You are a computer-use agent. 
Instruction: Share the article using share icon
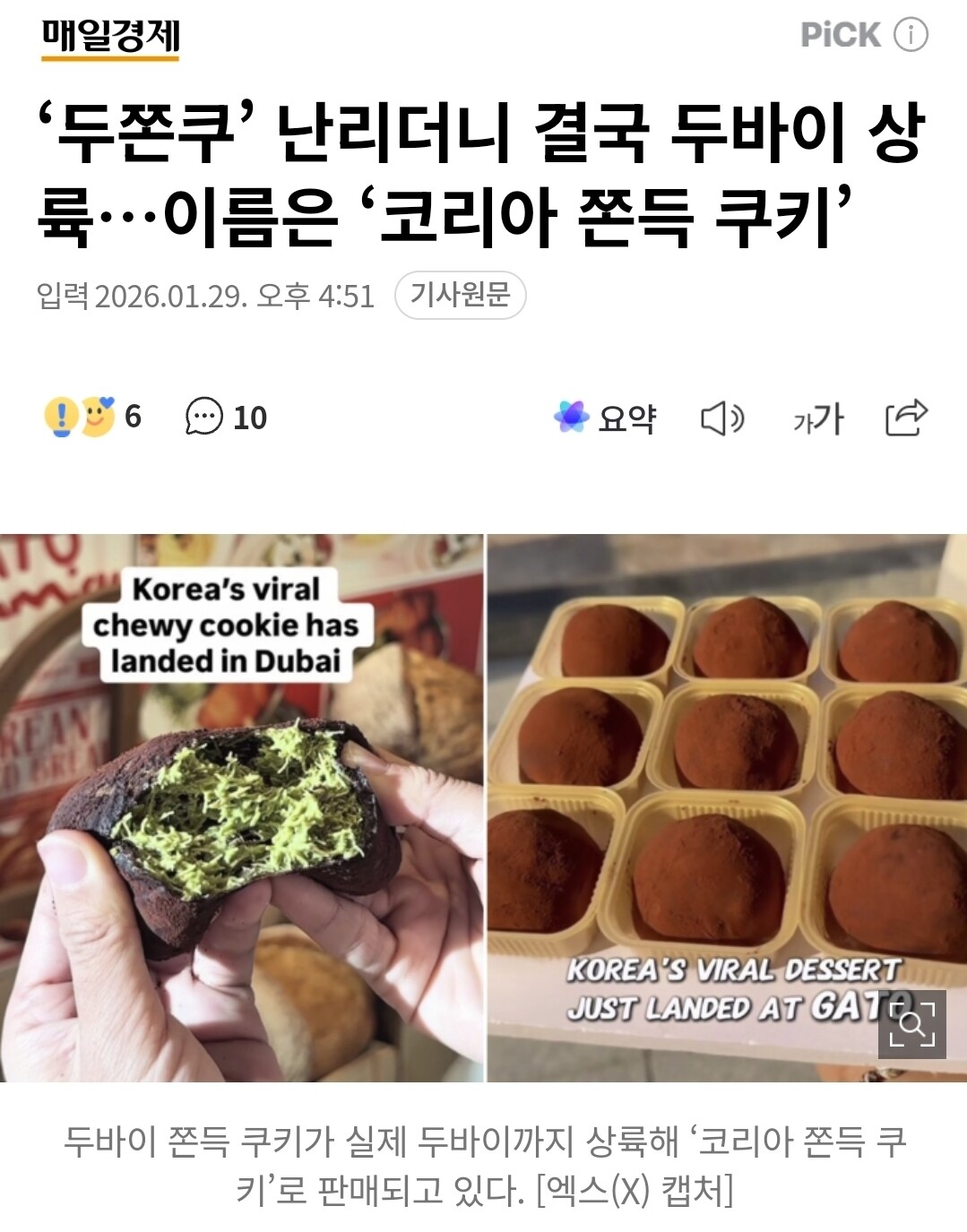click(x=906, y=418)
